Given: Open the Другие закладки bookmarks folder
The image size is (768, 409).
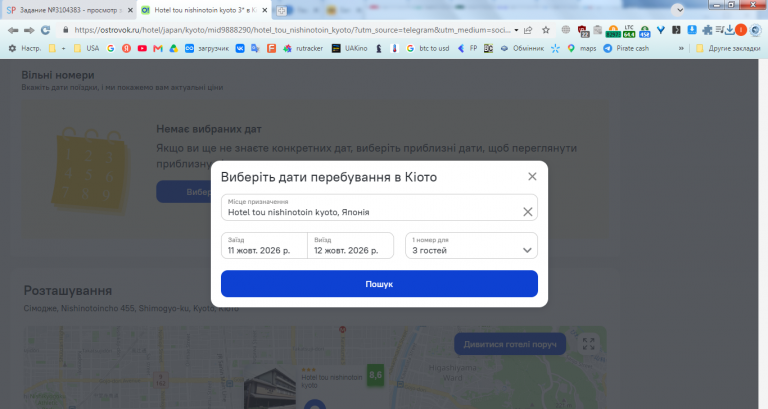Looking at the screenshot, I should tap(728, 48).
